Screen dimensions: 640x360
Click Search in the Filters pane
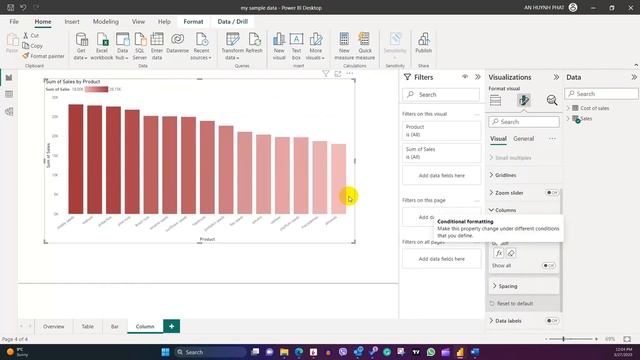[441, 95]
